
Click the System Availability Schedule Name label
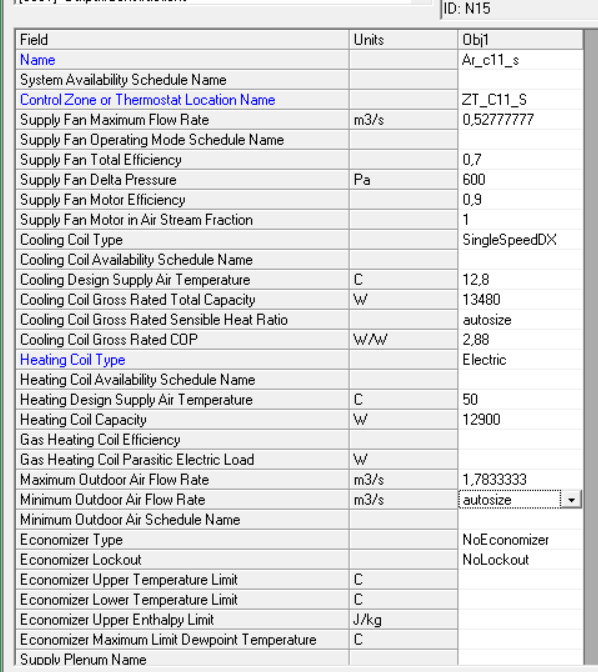tap(123, 80)
